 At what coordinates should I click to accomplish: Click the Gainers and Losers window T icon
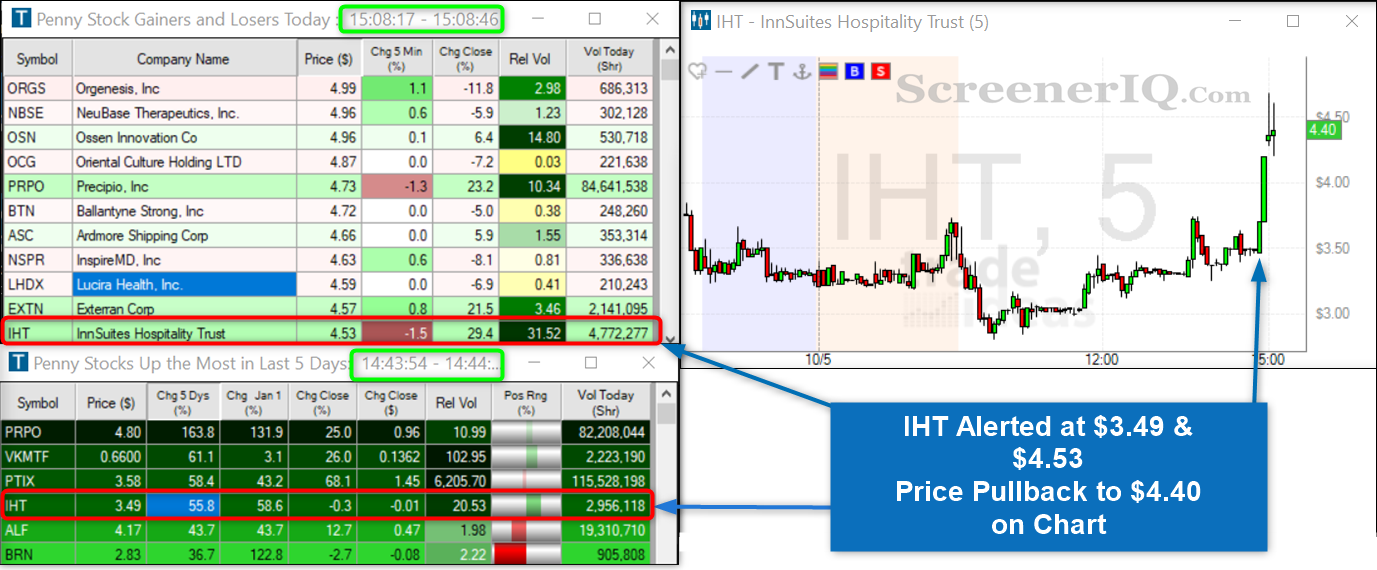click(x=19, y=19)
